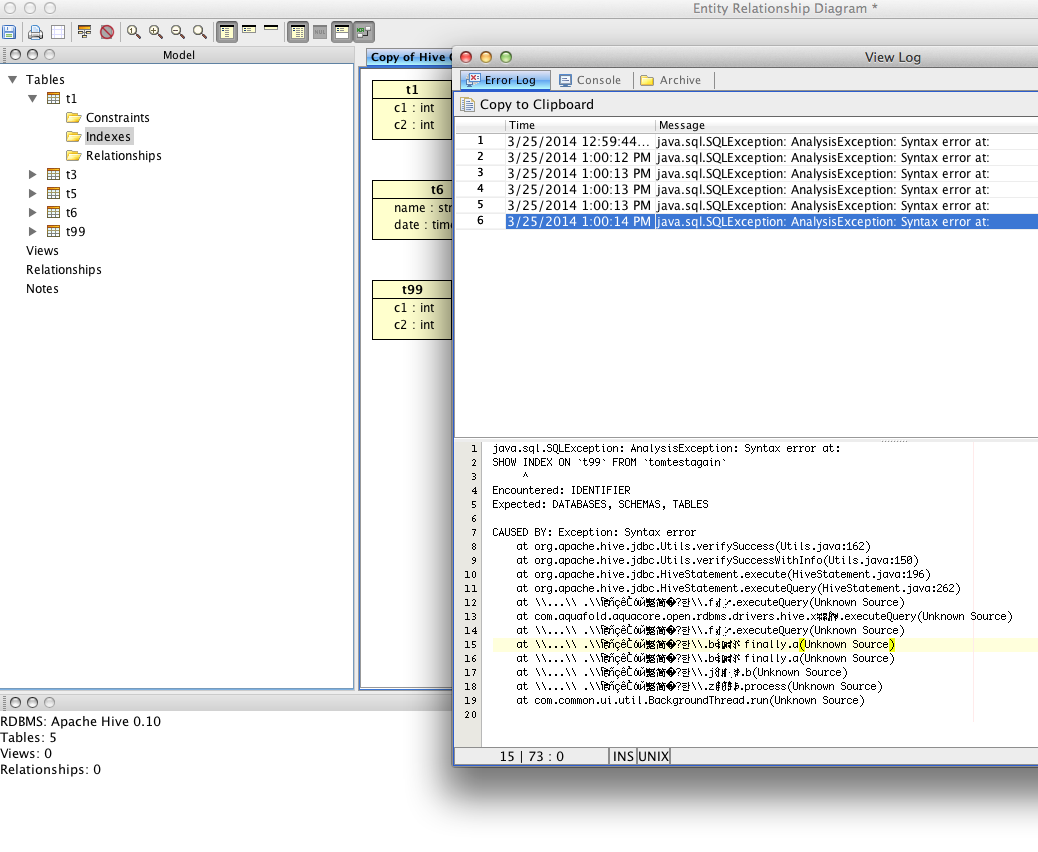The width and height of the screenshot is (1038, 852).
Task: Open the Copy of Hive diagram tab
Action: (409, 58)
